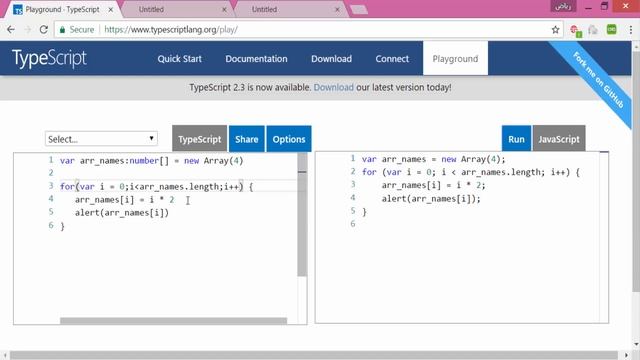Screen dimensions: 640x360
Task: Click the page horizontal scrollbar at bottom
Action: pos(313,355)
